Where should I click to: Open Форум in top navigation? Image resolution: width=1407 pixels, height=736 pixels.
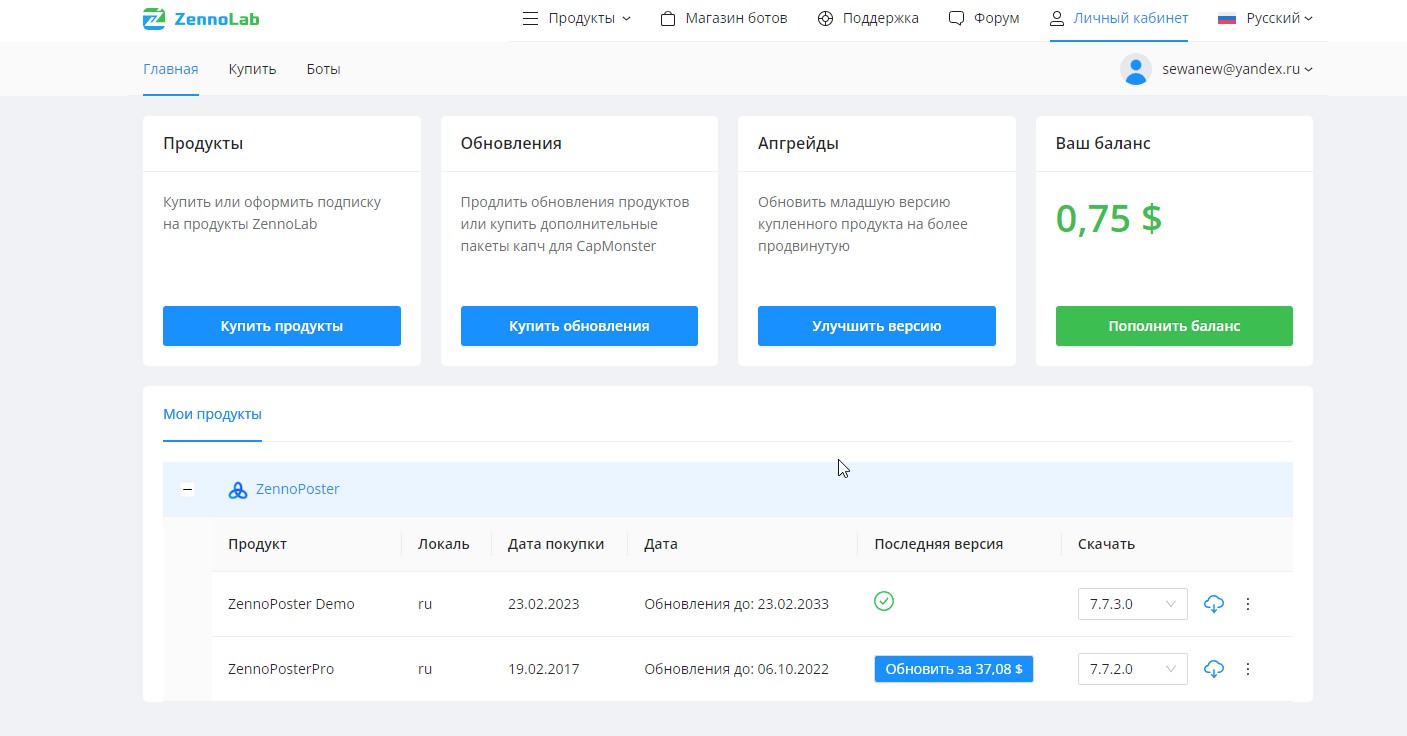point(984,18)
